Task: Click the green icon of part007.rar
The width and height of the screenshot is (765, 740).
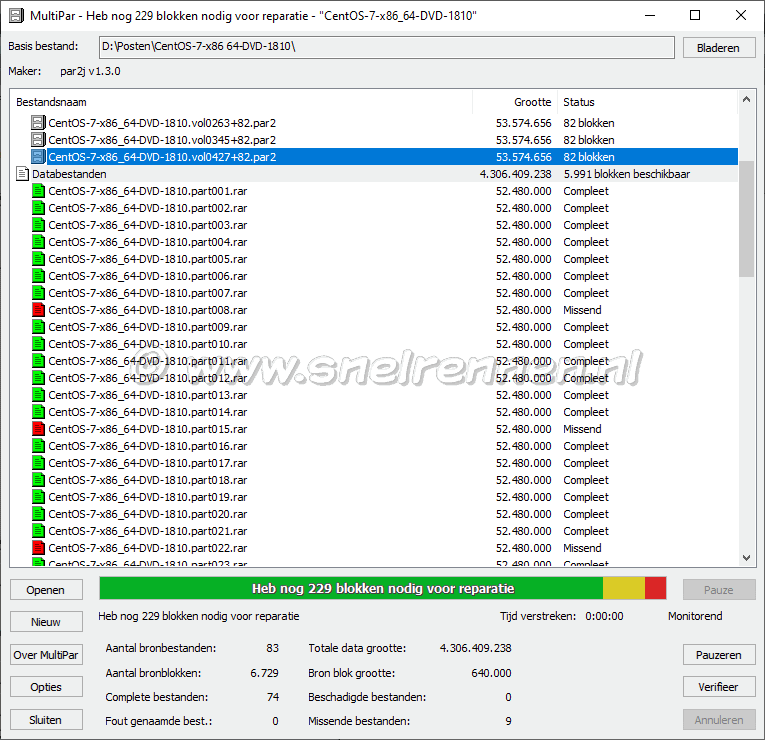Action: pos(38,293)
